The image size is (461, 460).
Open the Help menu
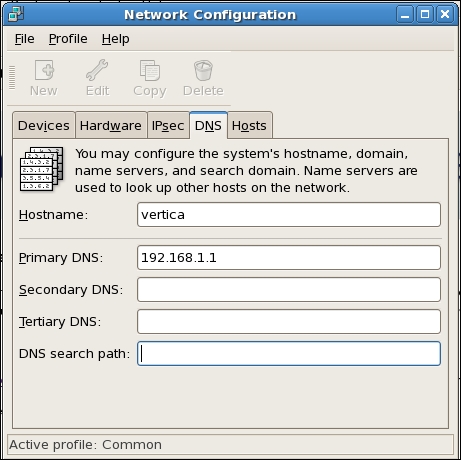click(116, 39)
